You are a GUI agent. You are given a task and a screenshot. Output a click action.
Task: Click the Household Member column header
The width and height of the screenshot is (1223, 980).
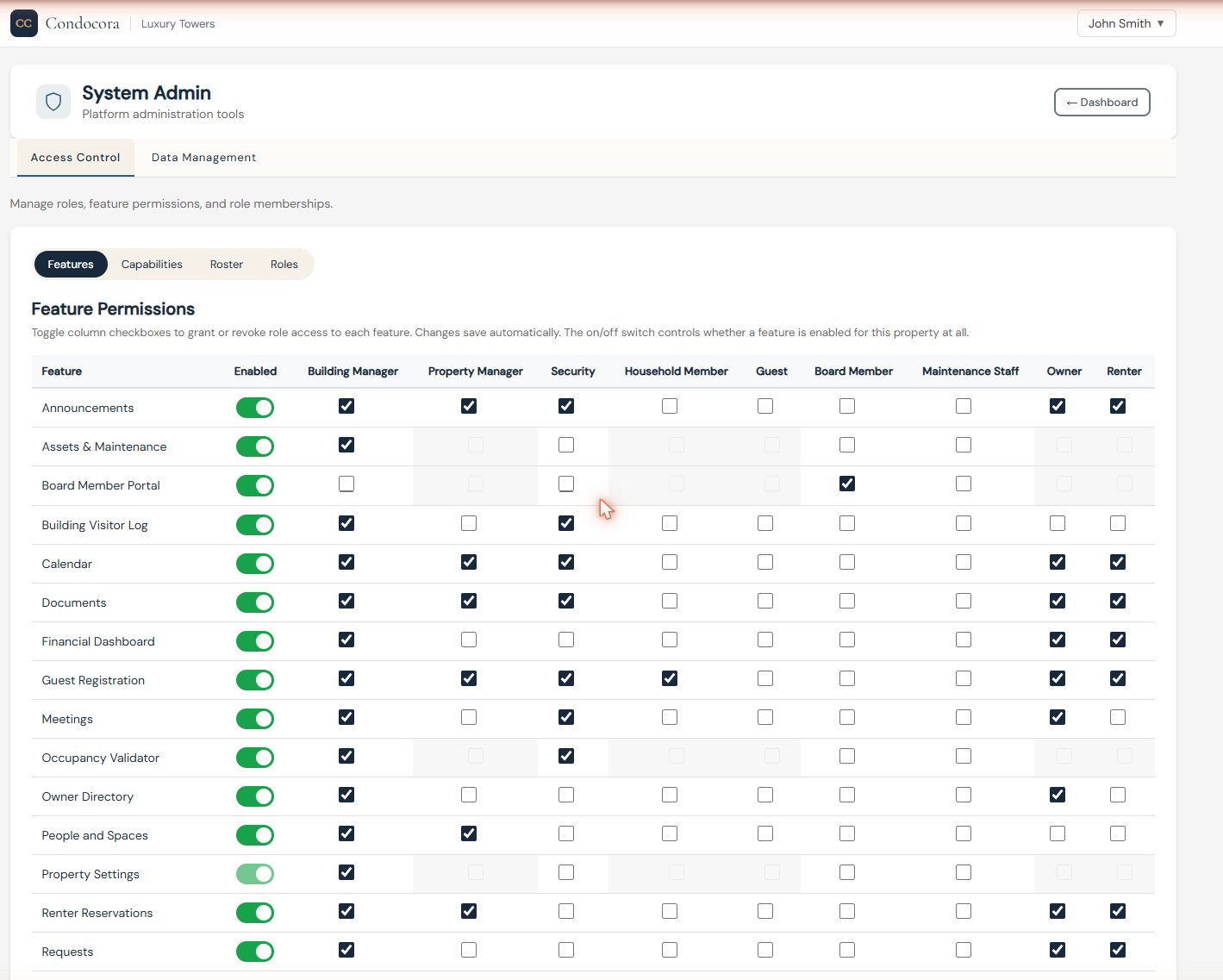tap(677, 371)
